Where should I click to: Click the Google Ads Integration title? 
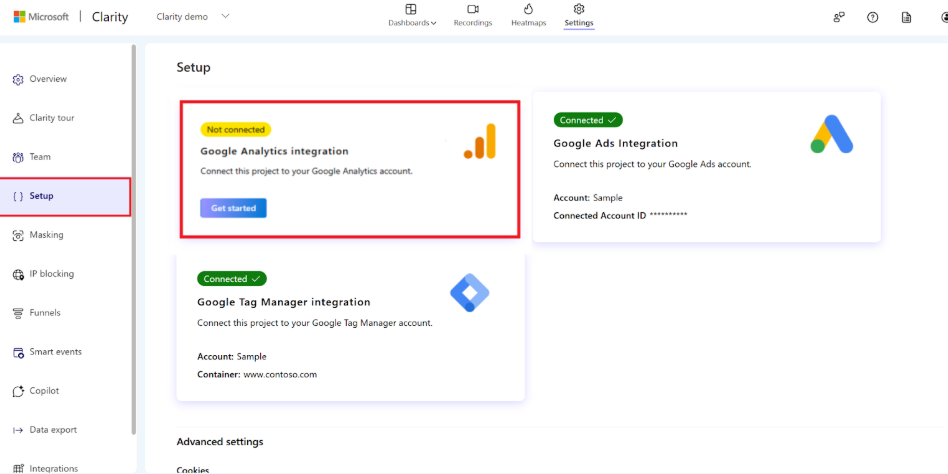click(x=615, y=144)
